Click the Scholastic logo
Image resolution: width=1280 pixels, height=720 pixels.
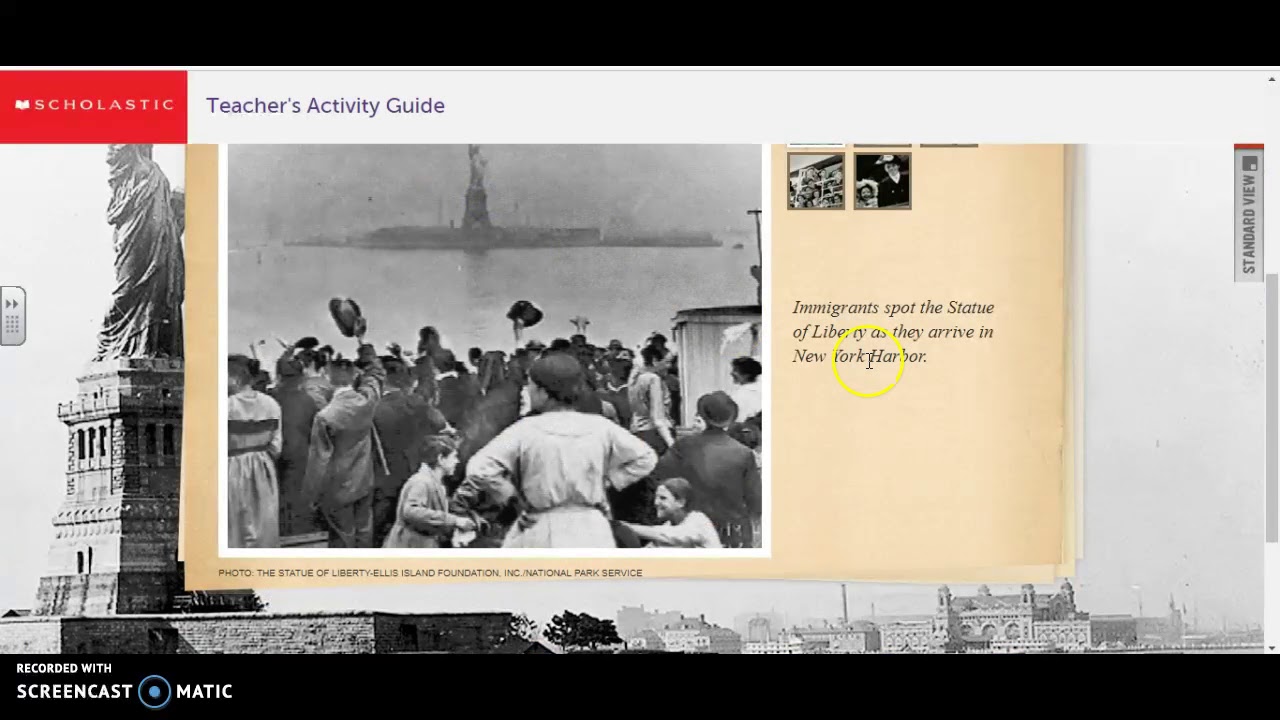coord(93,105)
